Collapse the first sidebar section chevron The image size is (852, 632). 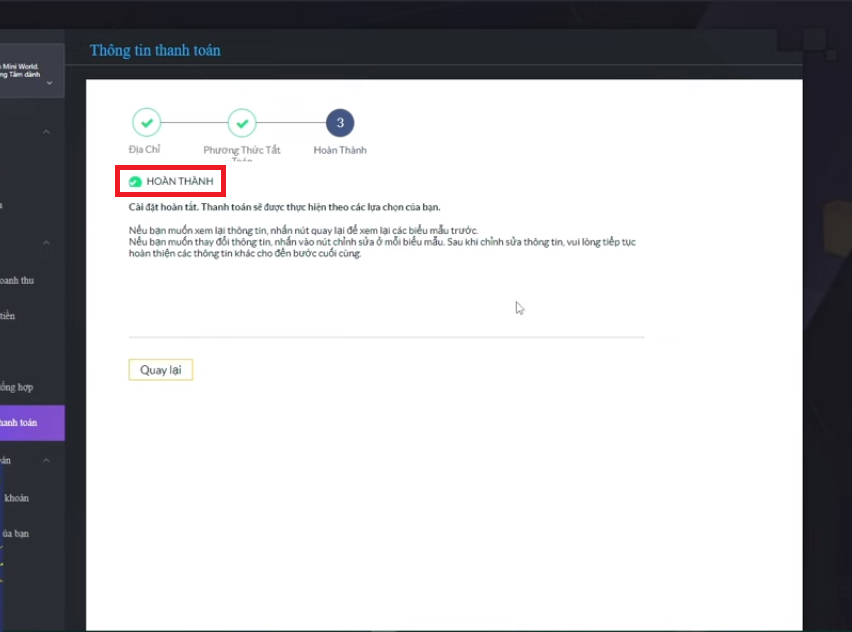[46, 132]
